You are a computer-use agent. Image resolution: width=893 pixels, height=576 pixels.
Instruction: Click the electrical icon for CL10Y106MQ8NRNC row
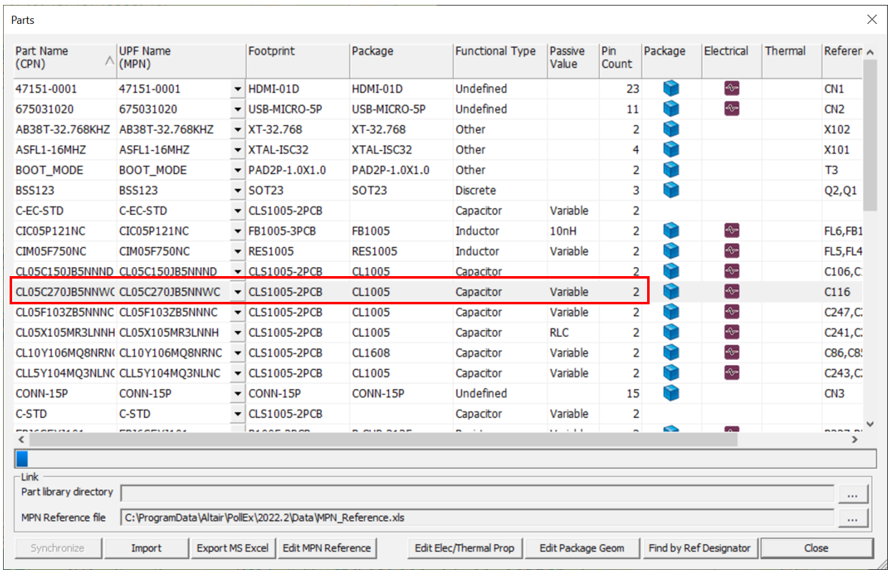coord(732,353)
